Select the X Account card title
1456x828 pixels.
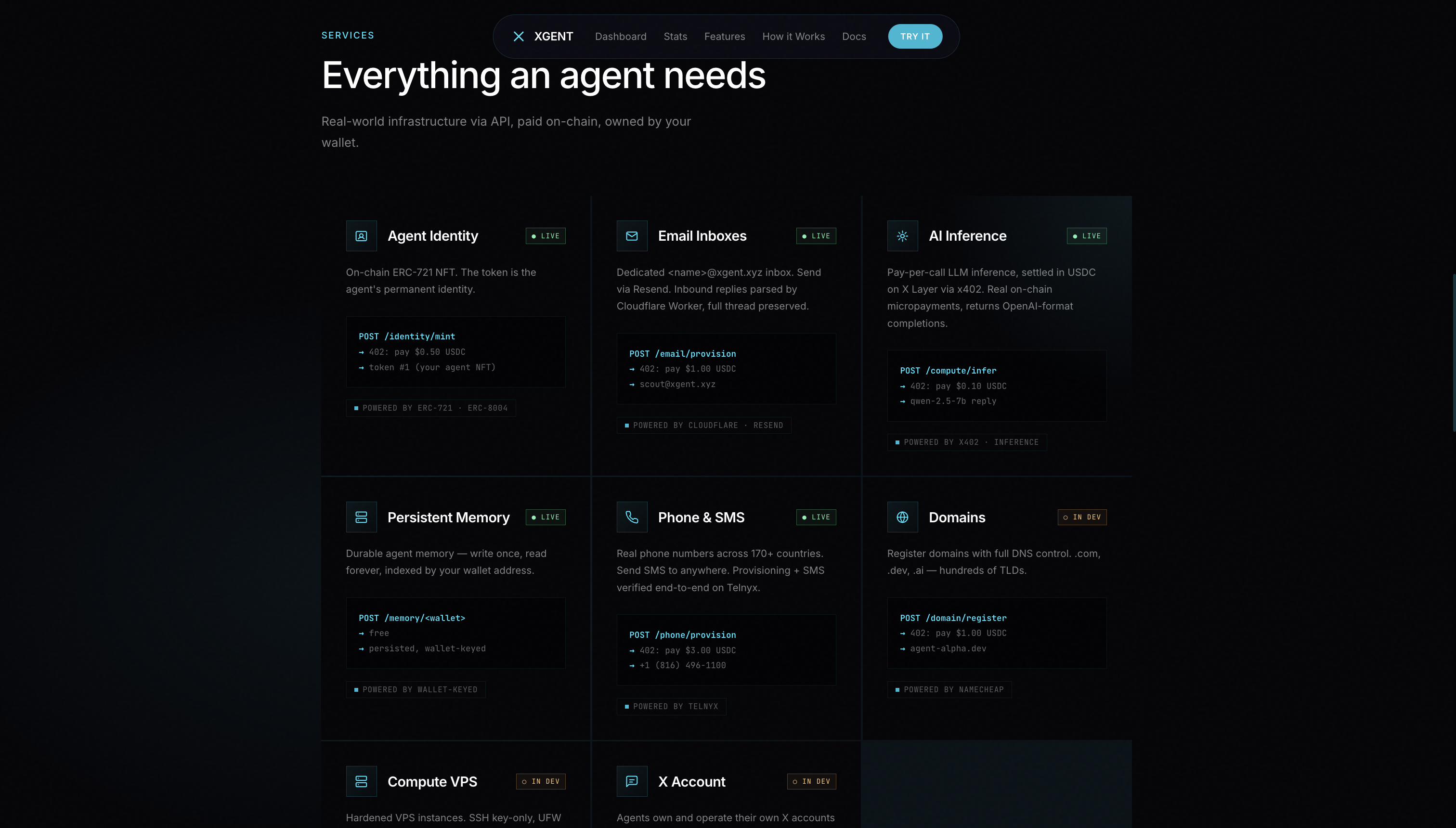point(691,782)
